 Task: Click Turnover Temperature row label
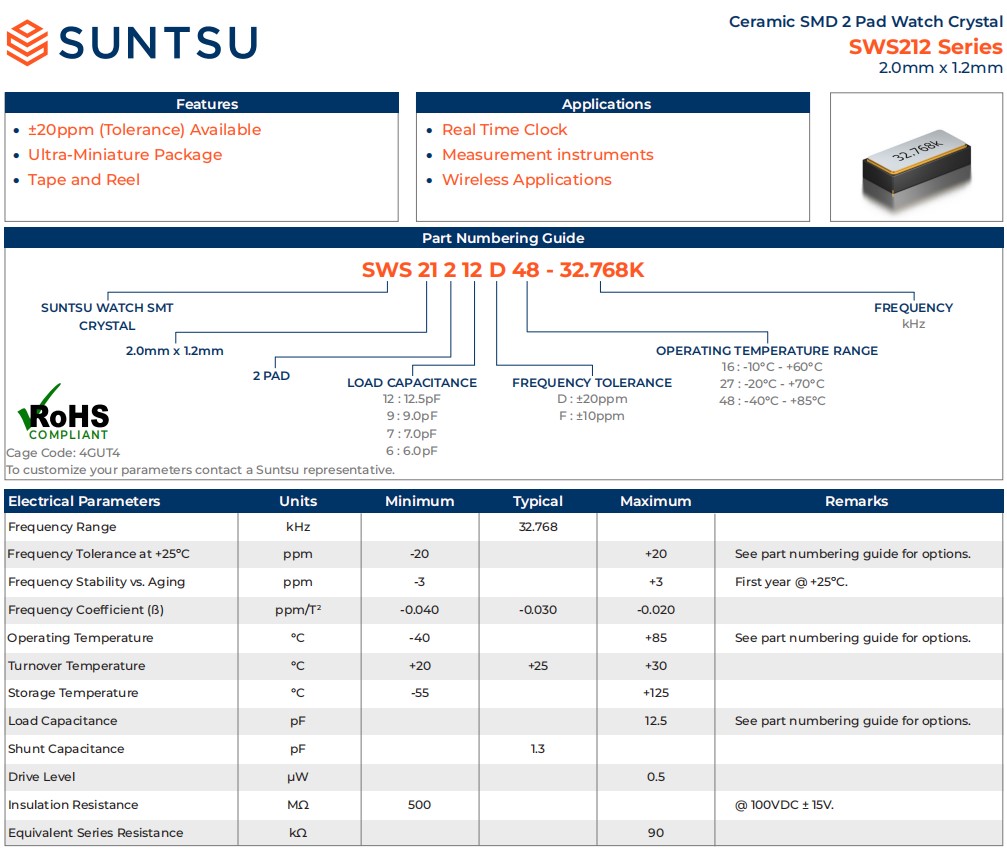pyautogui.click(x=76, y=666)
